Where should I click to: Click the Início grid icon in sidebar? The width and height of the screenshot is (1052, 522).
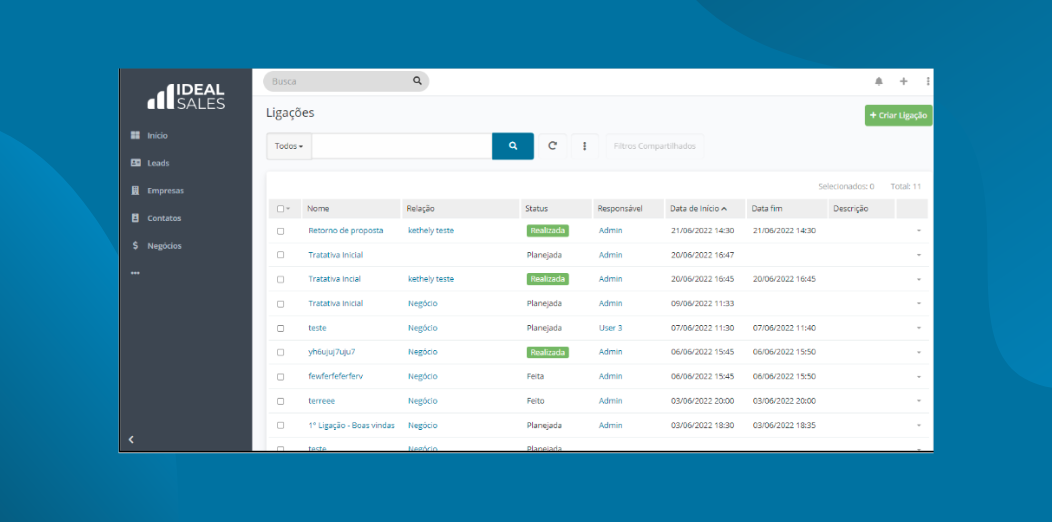click(135, 136)
